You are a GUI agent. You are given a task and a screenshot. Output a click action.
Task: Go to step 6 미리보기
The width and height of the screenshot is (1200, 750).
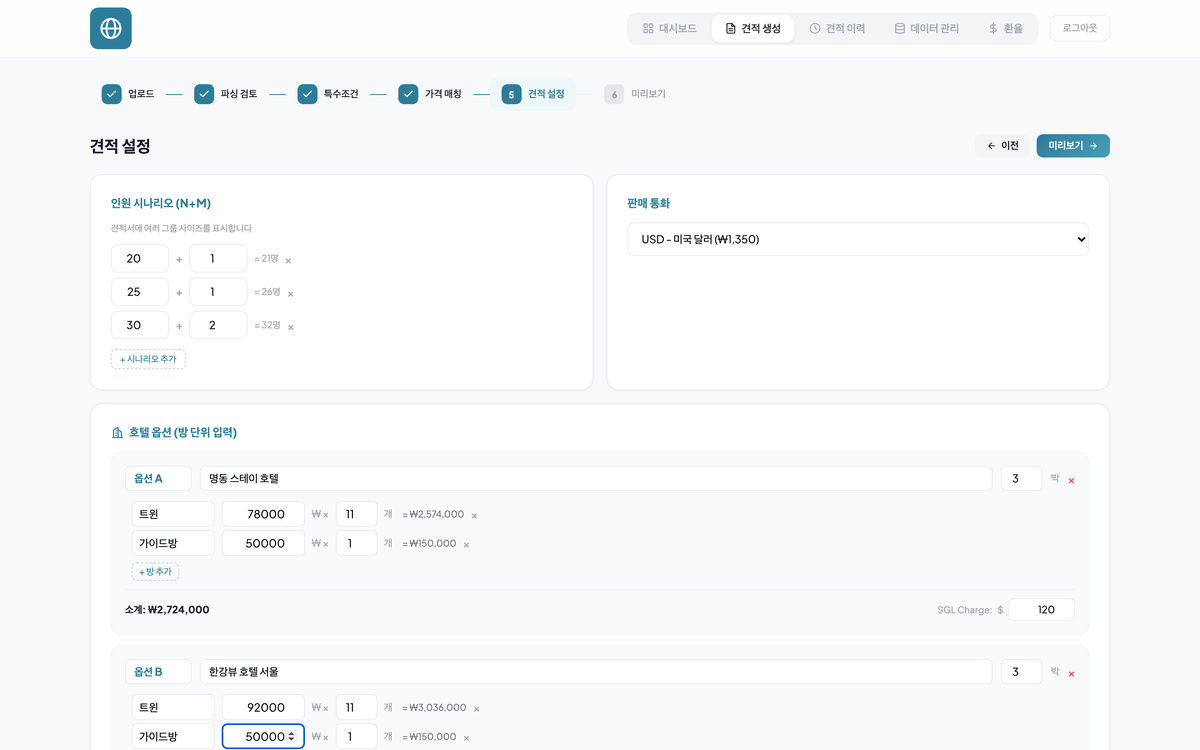[635, 94]
